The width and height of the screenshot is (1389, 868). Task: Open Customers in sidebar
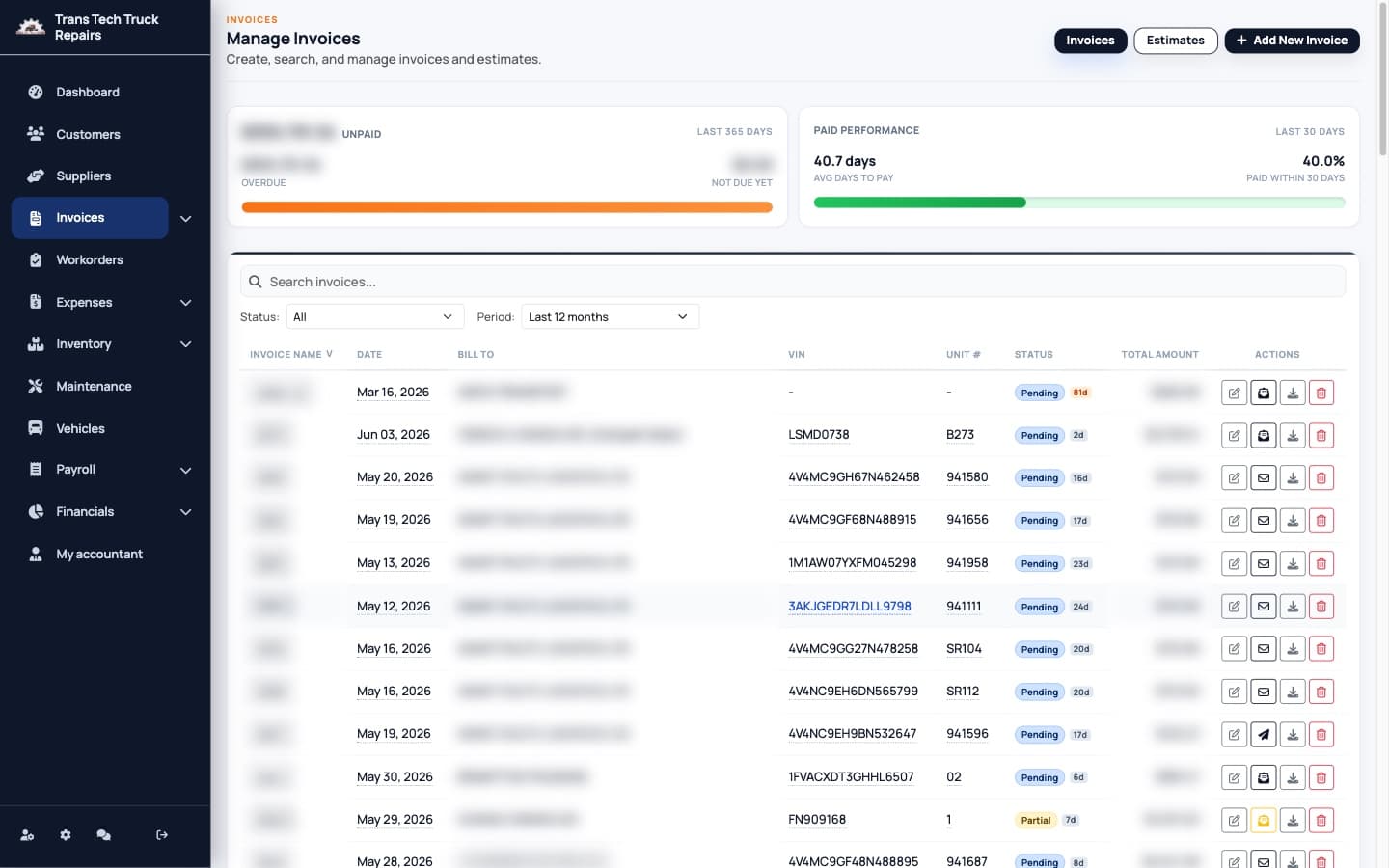pyautogui.click(x=88, y=134)
